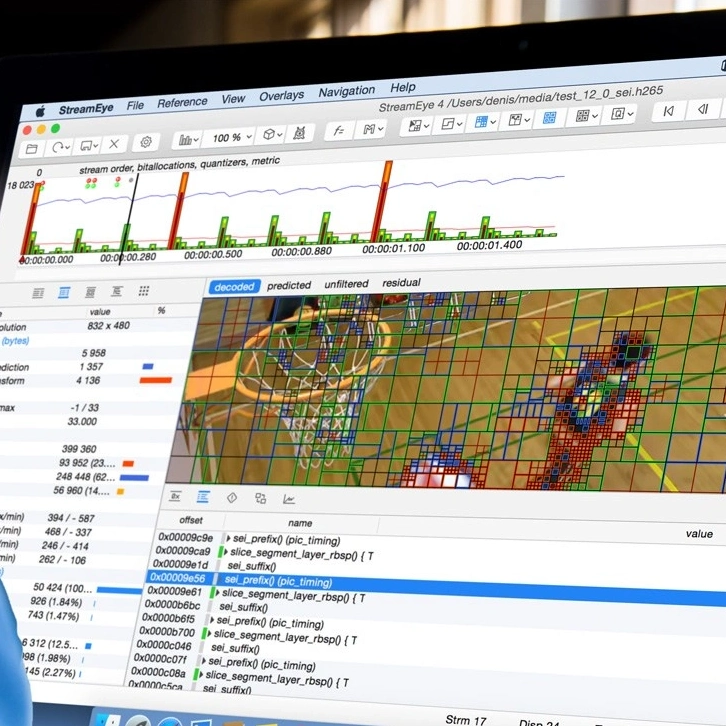The width and height of the screenshot is (726, 726).
Task: Click the line chart icon in bottom panel
Action: click(x=289, y=499)
